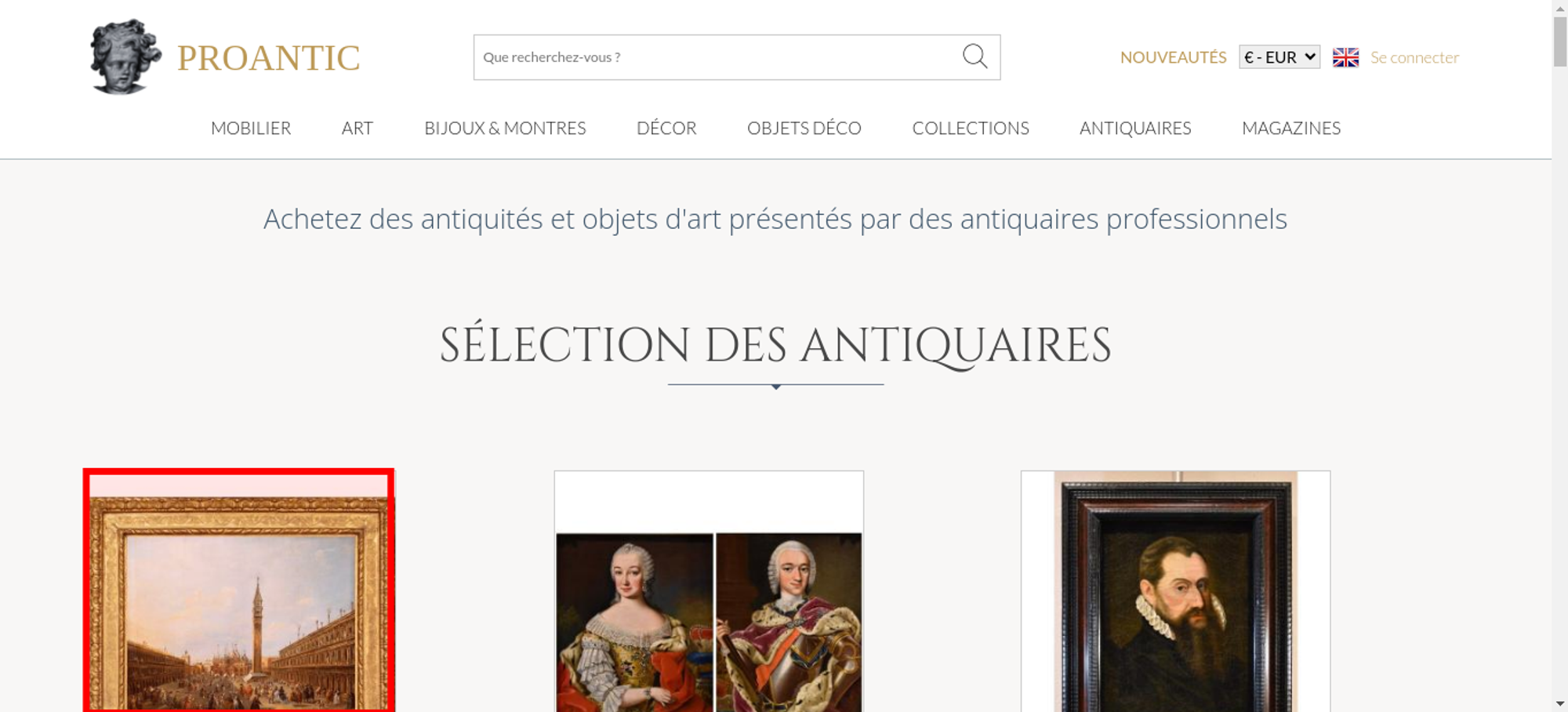Image resolution: width=1568 pixels, height=712 pixels.
Task: Open the double royal portraits thumbnail
Action: coord(709,591)
